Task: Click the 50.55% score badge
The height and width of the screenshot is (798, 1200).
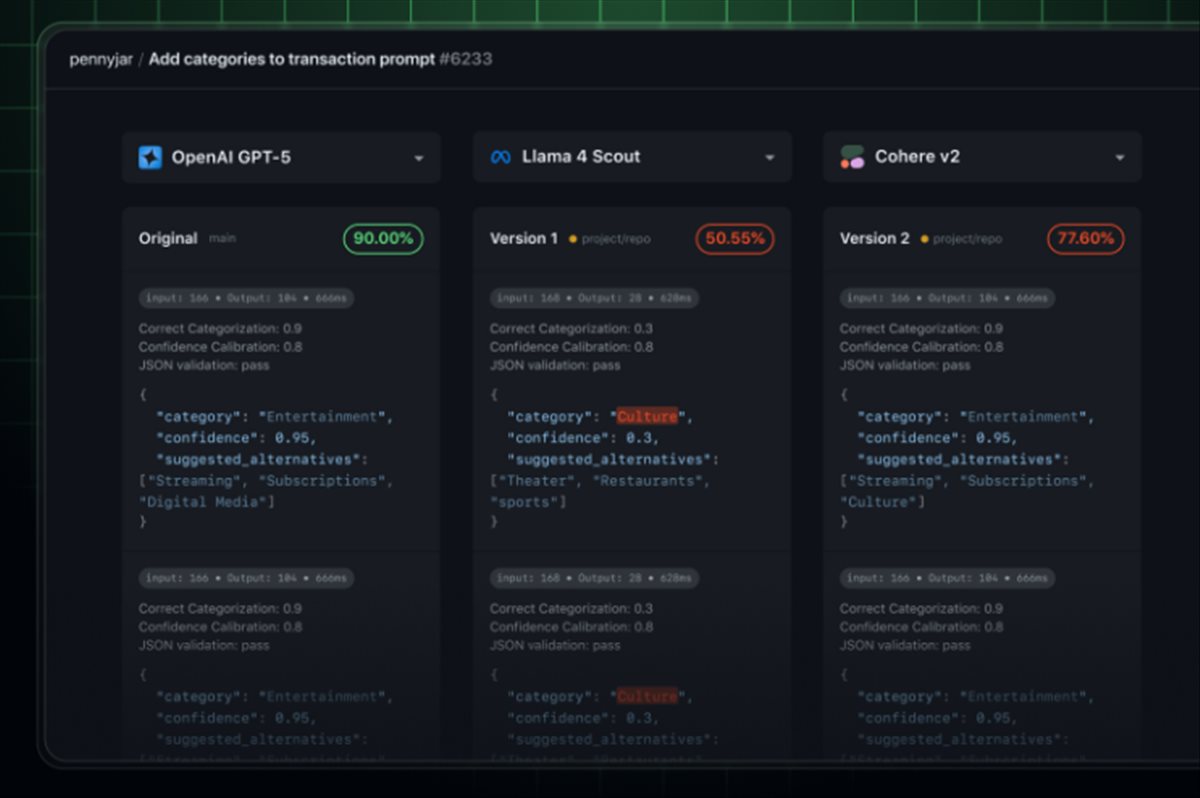Action: [x=734, y=238]
